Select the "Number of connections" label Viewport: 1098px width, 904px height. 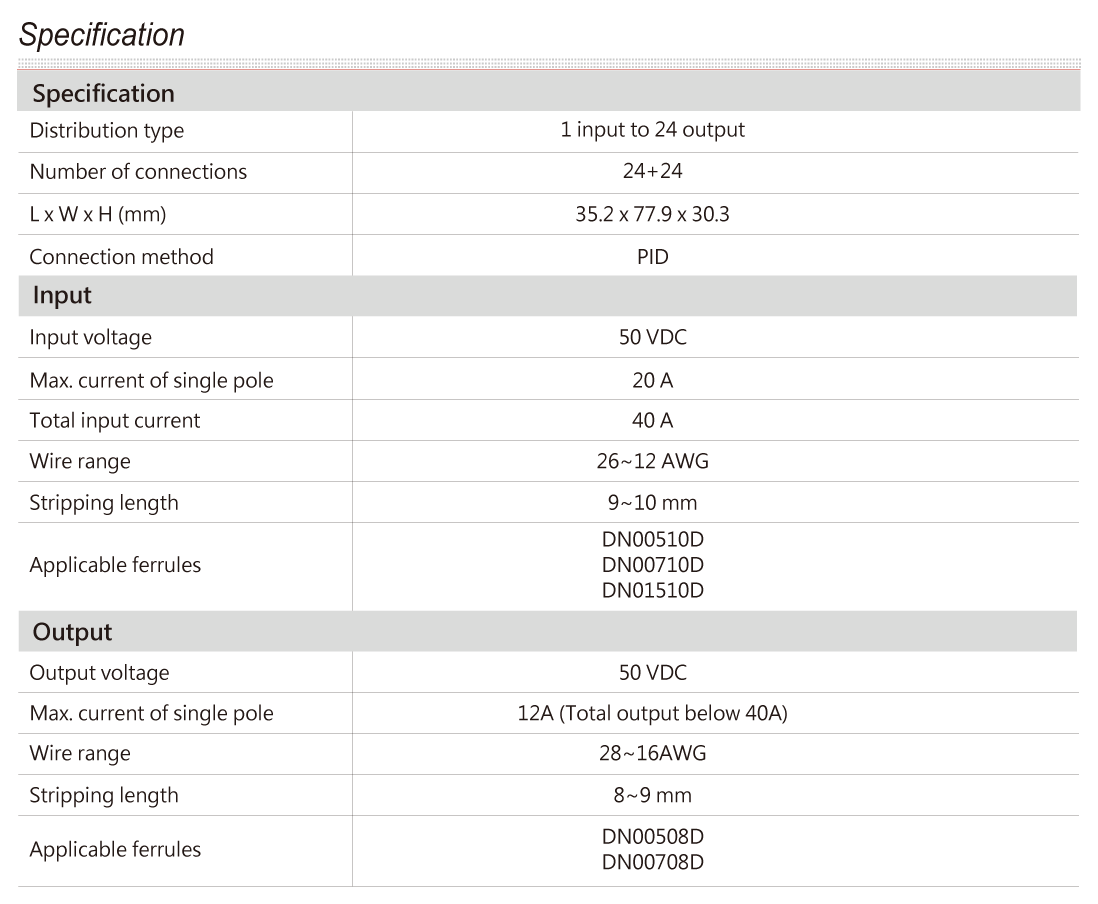138,172
